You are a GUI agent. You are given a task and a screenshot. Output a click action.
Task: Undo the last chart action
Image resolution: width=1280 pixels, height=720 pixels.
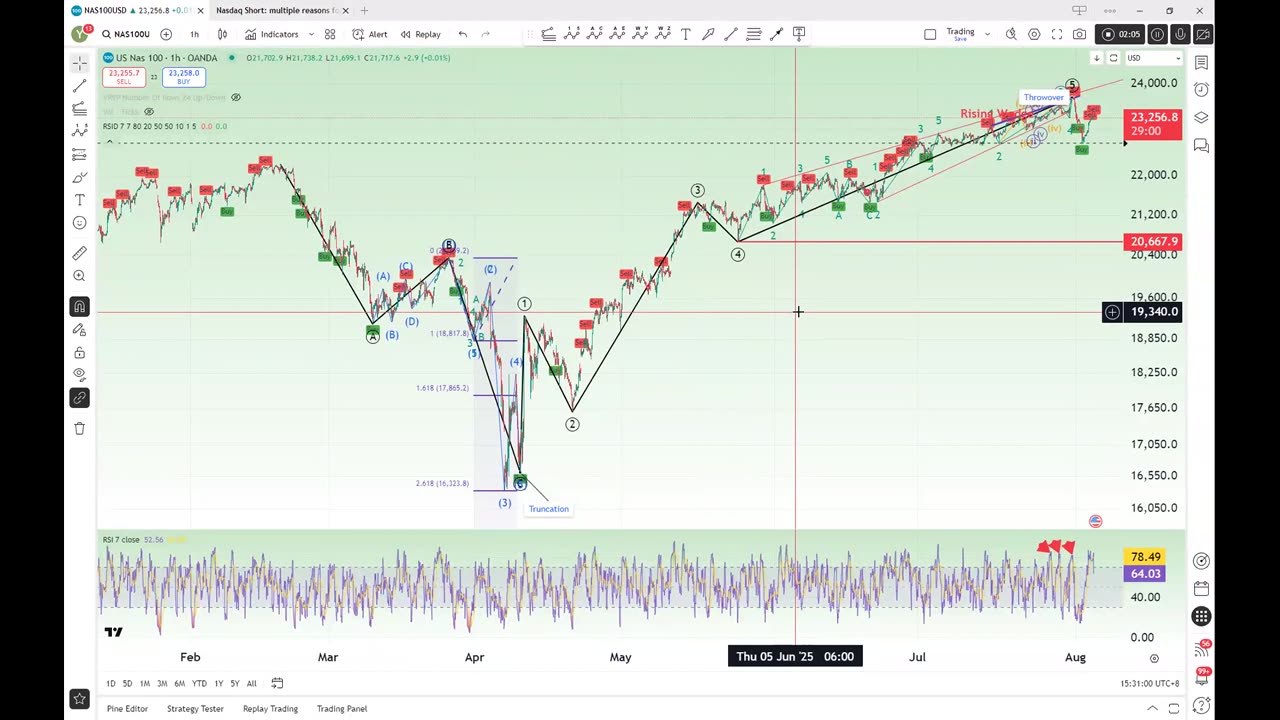(x=462, y=34)
